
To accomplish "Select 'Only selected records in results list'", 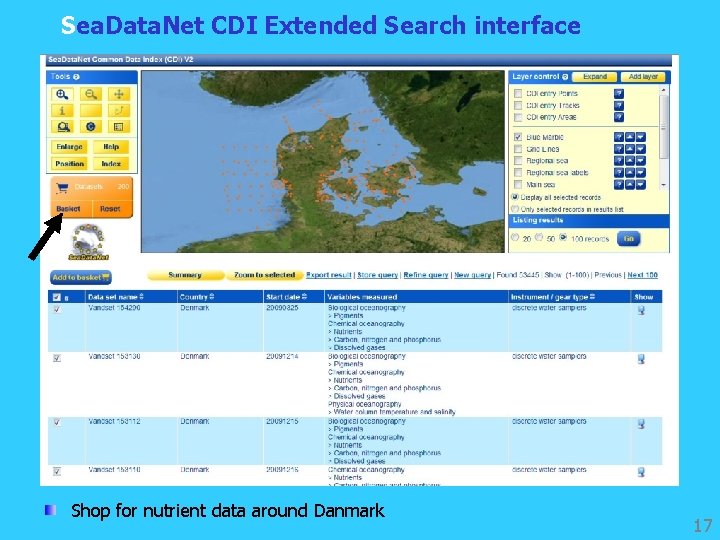I will tap(515, 209).
